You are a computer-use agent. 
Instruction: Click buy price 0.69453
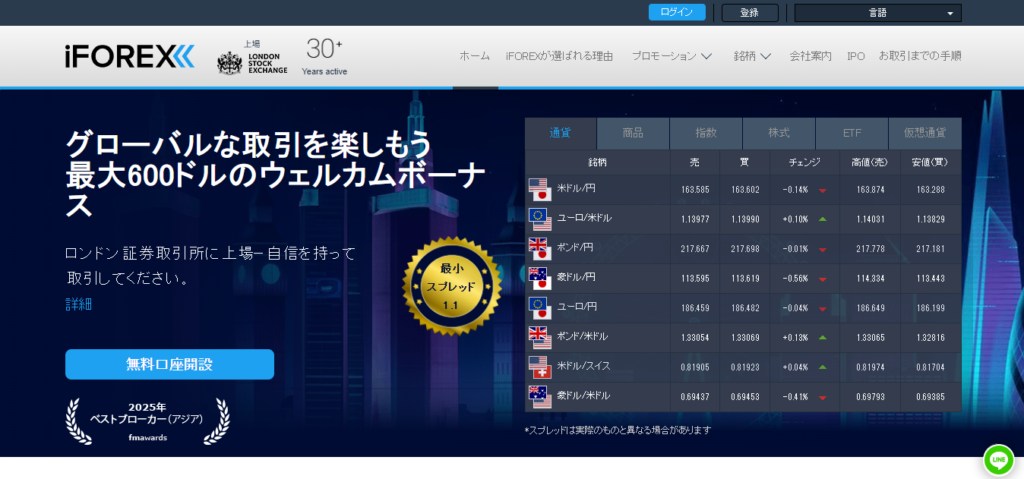tap(745, 397)
